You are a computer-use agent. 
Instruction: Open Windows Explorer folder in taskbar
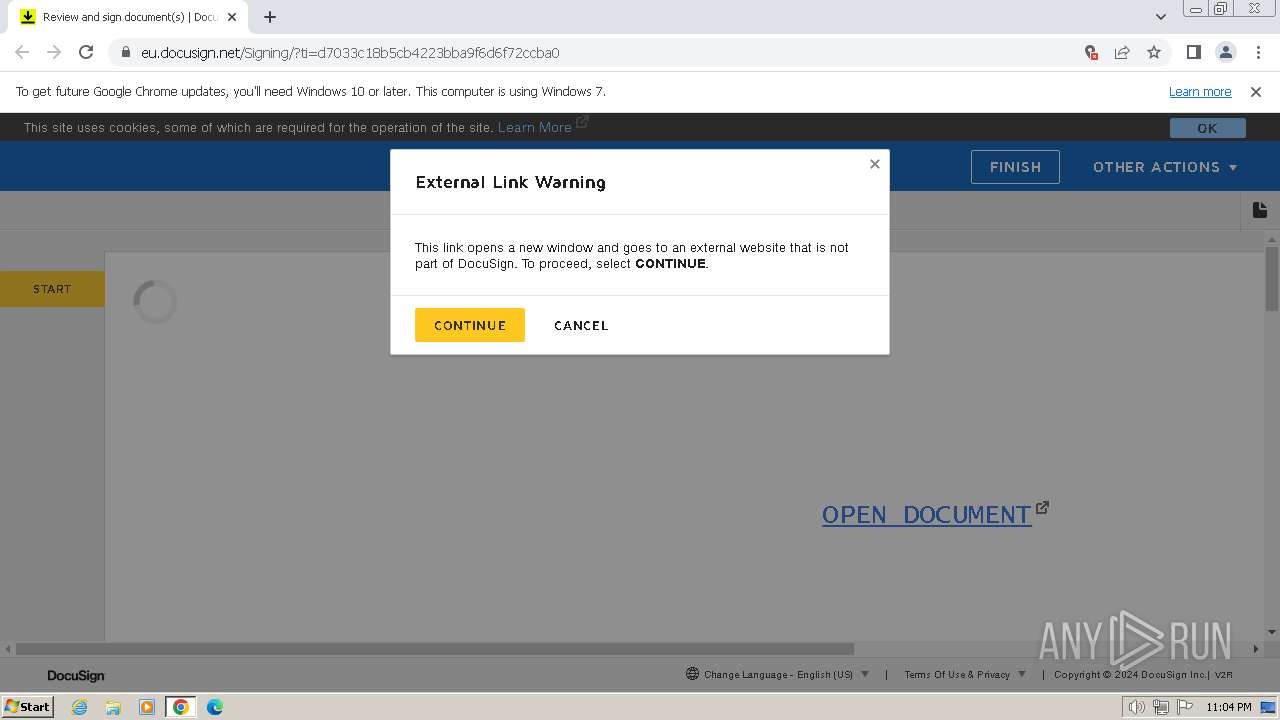(x=113, y=707)
